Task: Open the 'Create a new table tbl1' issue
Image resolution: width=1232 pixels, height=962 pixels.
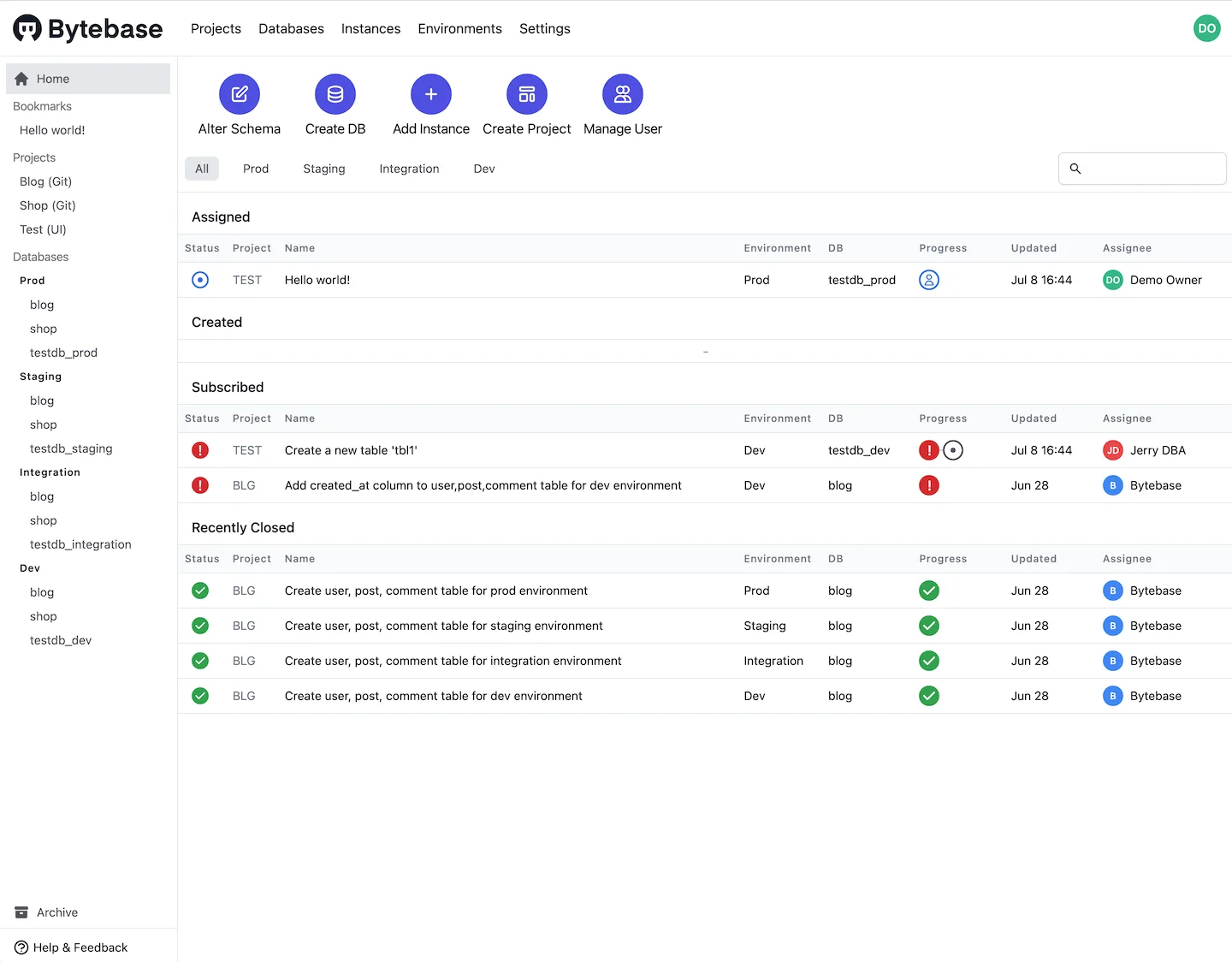Action: (x=351, y=450)
